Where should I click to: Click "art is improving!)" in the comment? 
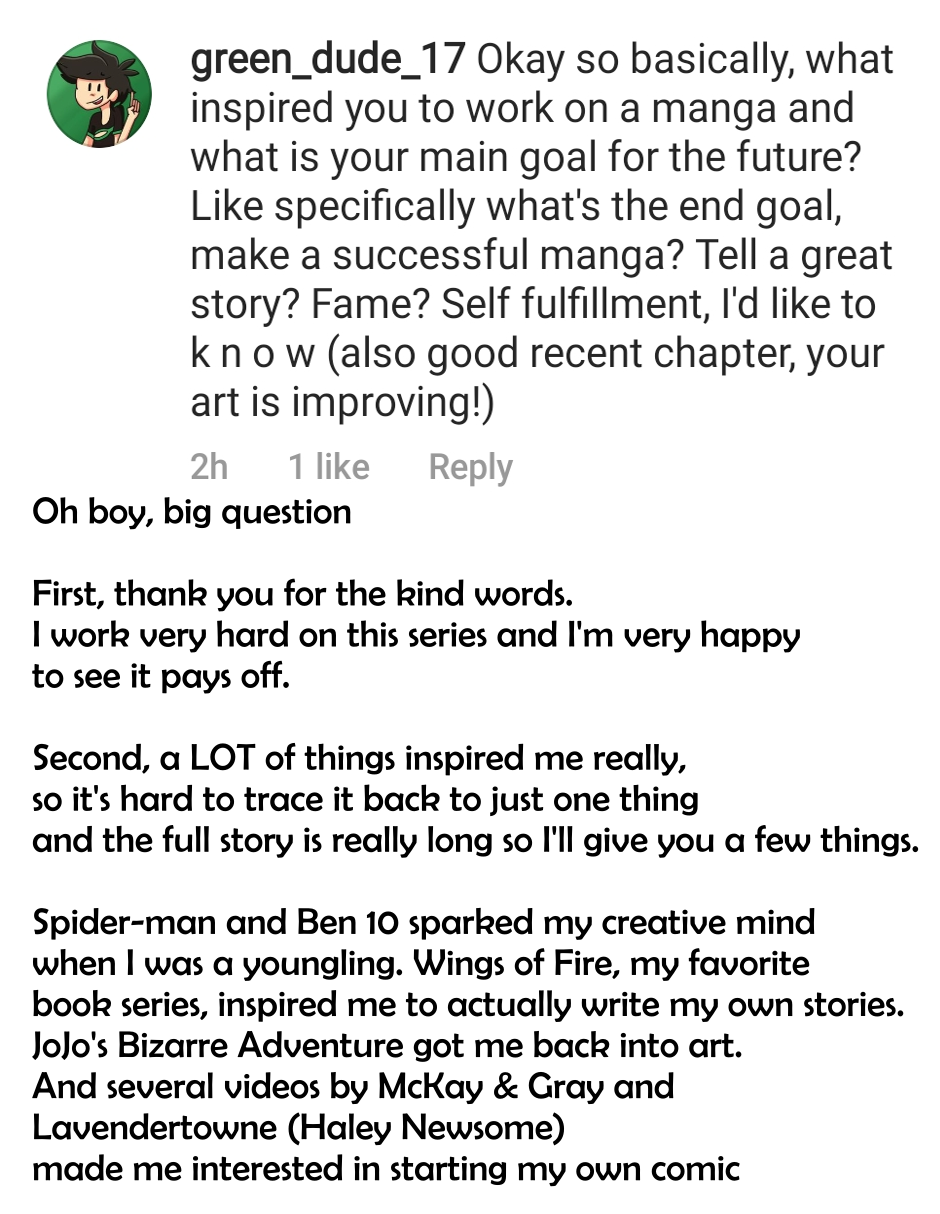click(342, 403)
